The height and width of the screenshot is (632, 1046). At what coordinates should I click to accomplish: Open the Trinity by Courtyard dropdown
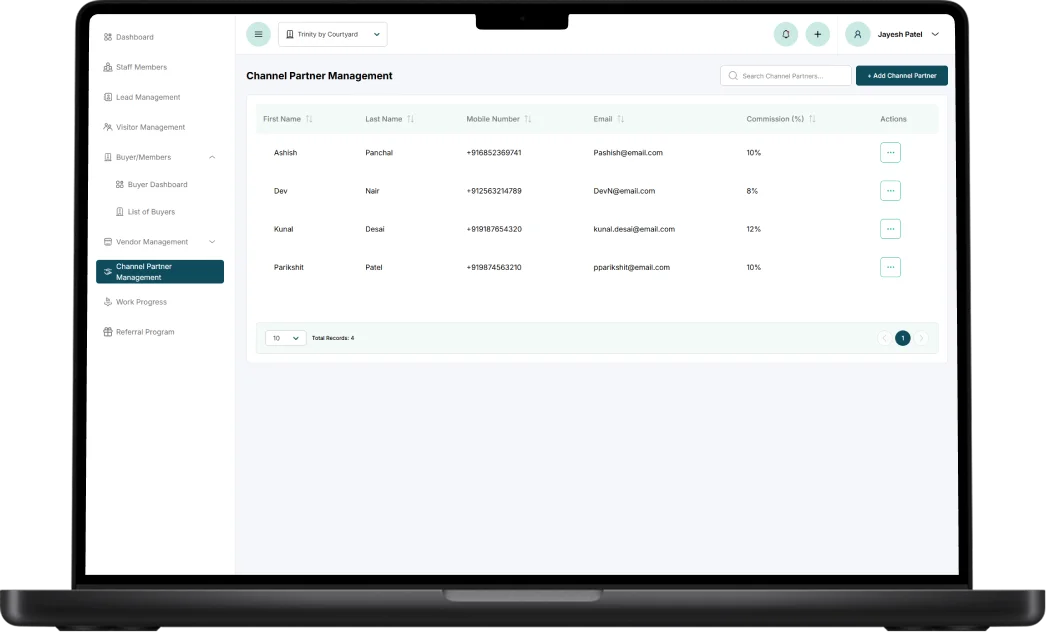(x=332, y=34)
